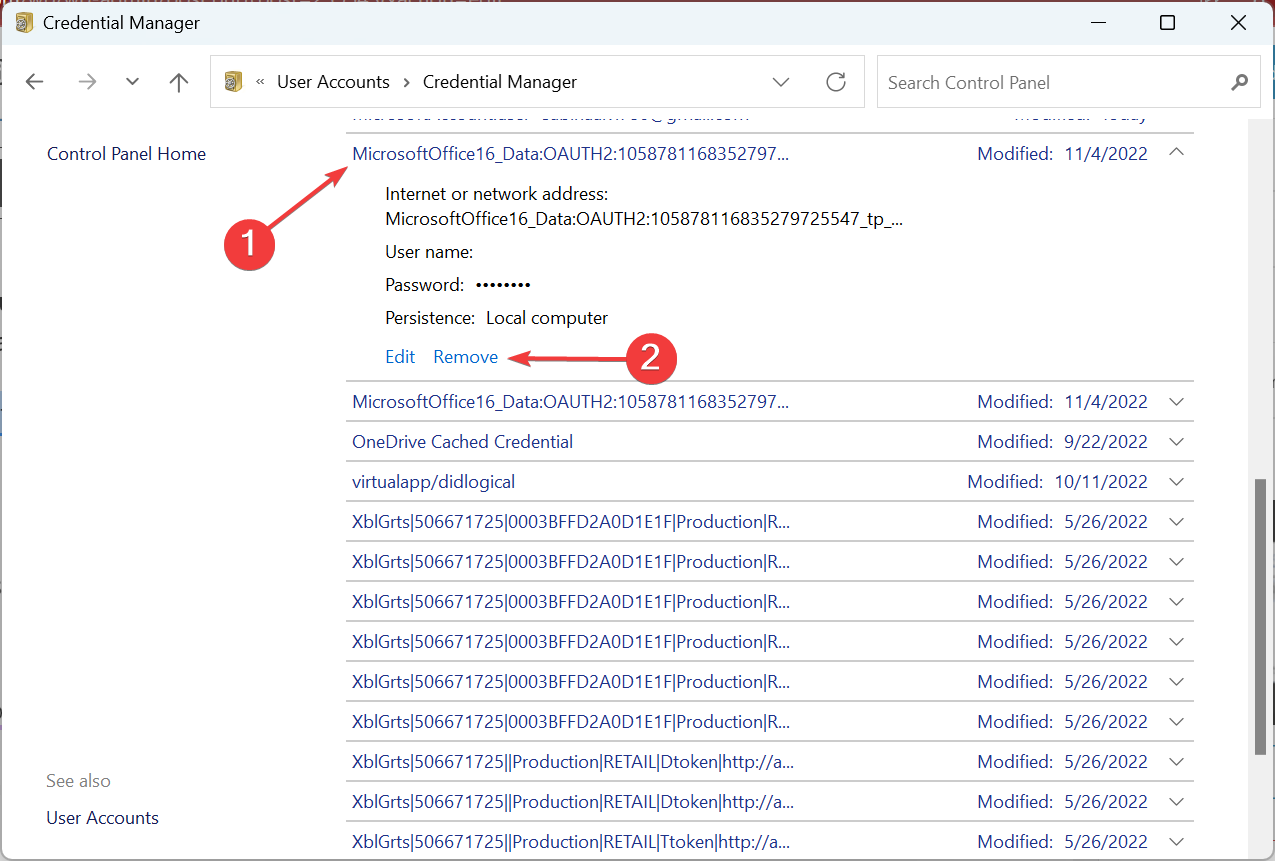
Task: Click the search magnifier icon
Action: point(1240,82)
